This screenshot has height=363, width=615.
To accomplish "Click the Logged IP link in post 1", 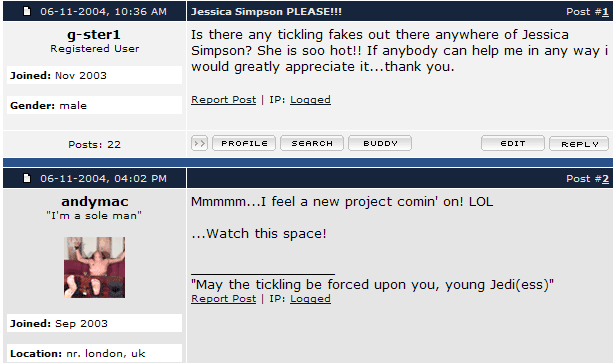I will point(310,100).
